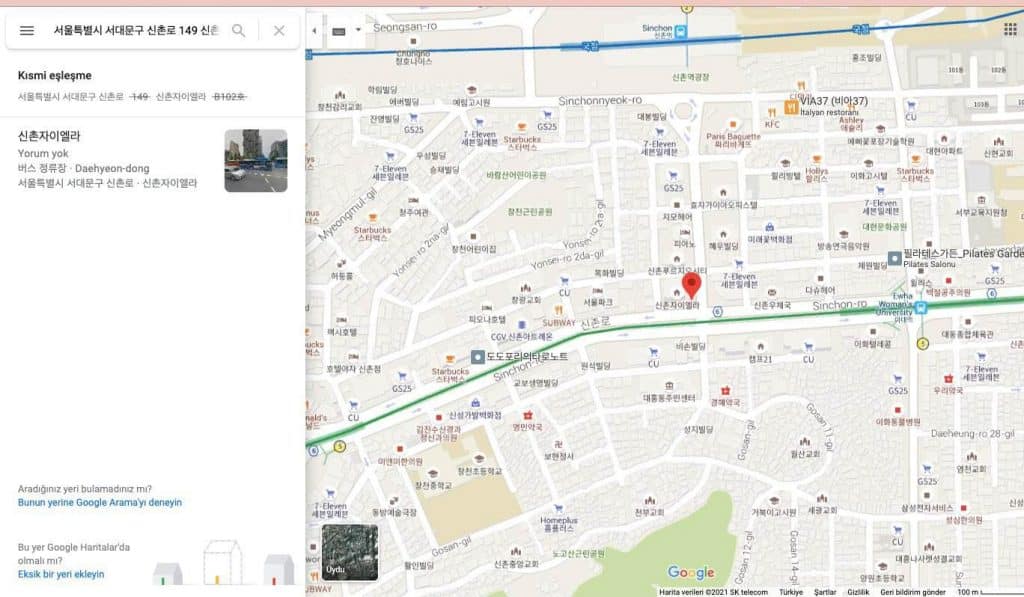1024x597 pixels.
Task: Click the magnifier search icon
Action: tap(239, 31)
